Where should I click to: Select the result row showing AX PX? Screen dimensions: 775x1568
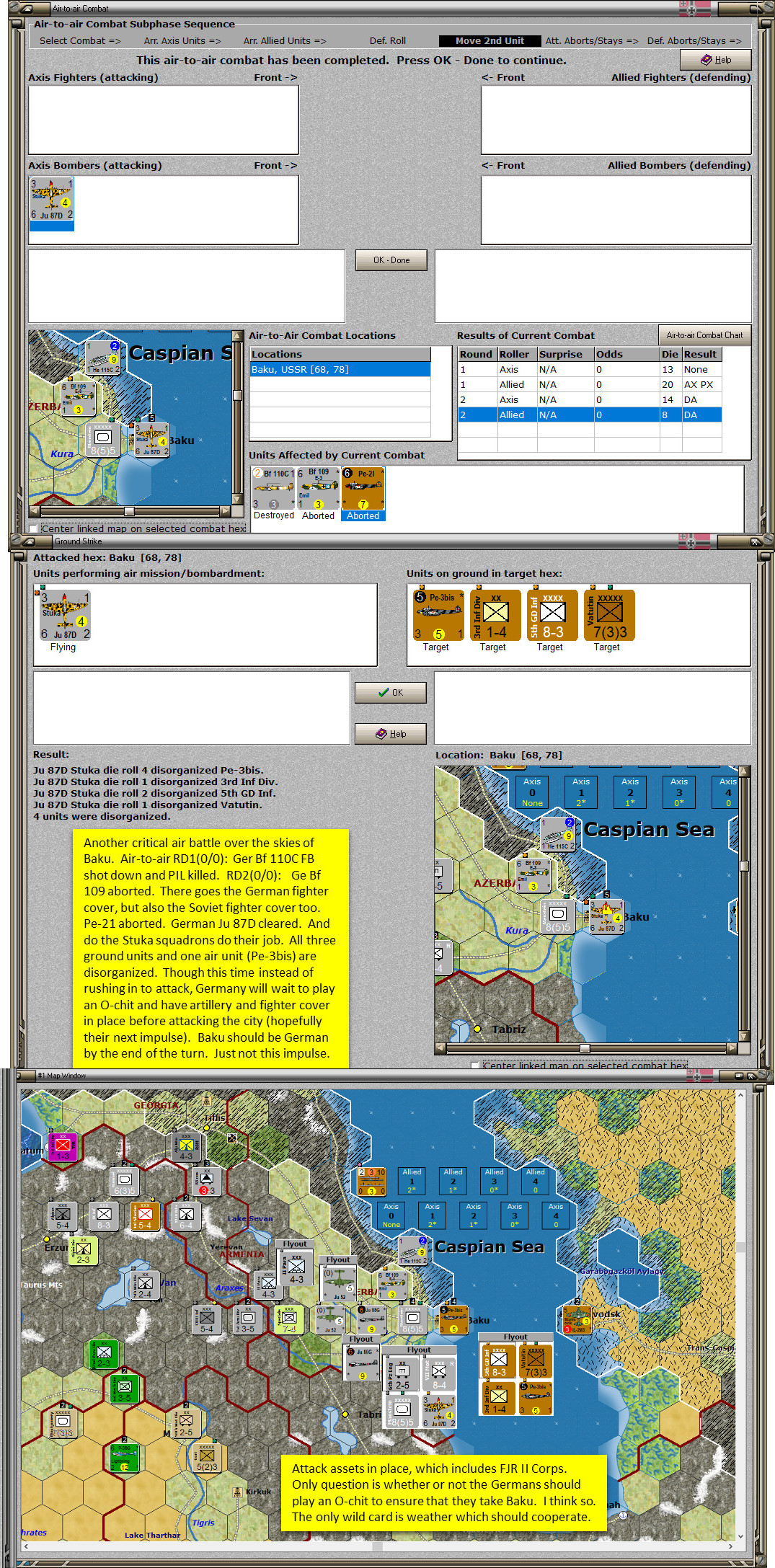click(x=590, y=384)
